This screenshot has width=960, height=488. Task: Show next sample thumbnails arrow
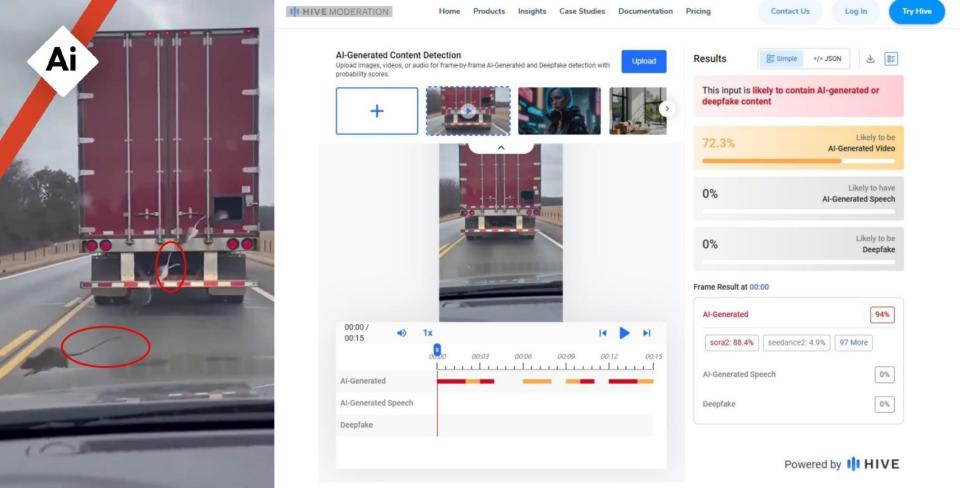[x=667, y=109]
